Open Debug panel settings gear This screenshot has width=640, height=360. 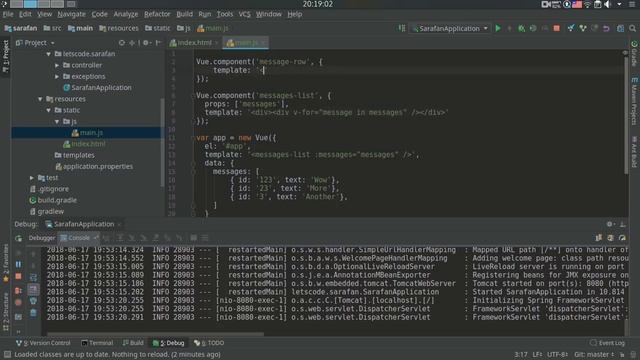610,224
